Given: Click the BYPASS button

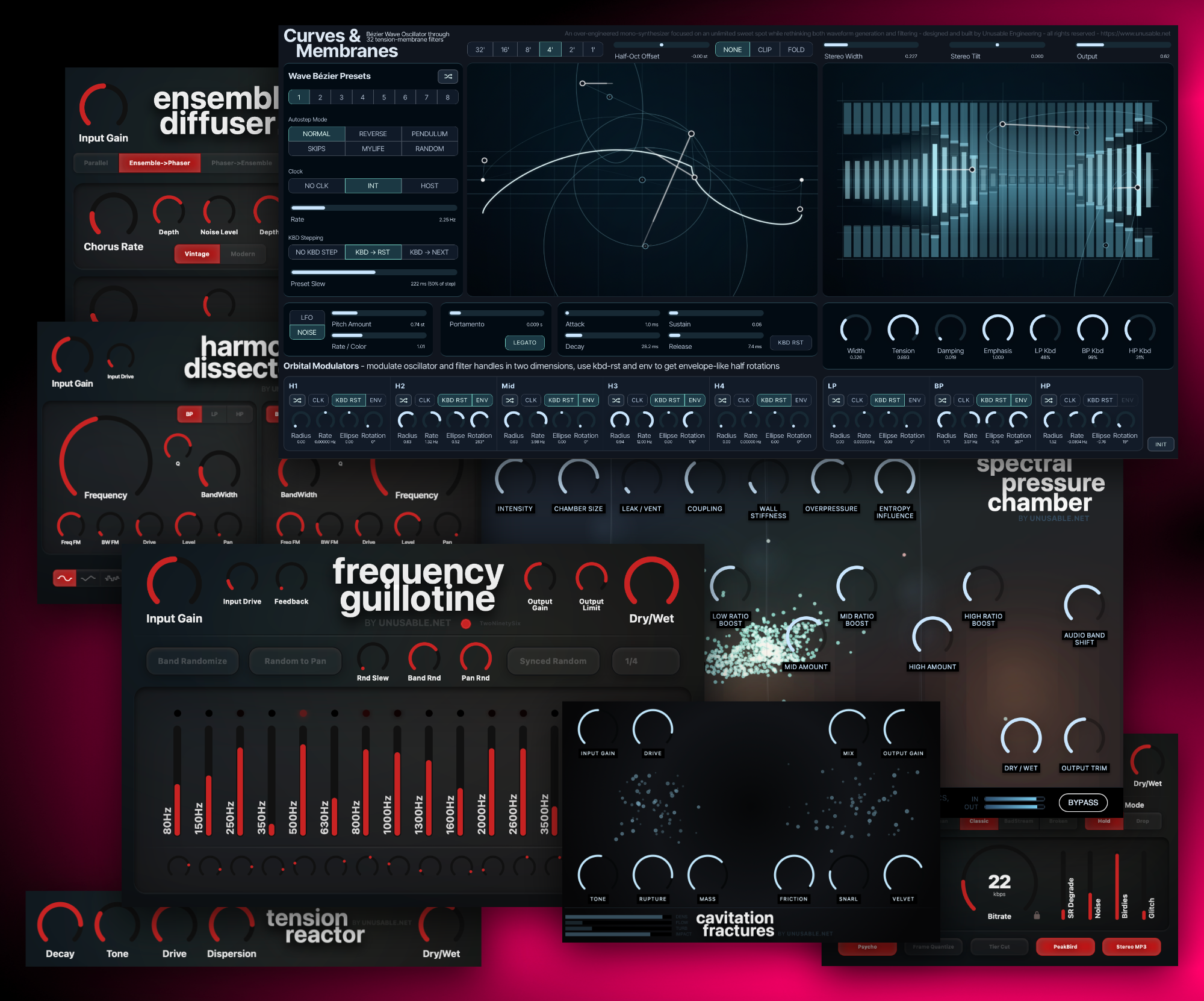Looking at the screenshot, I should point(1082,802).
